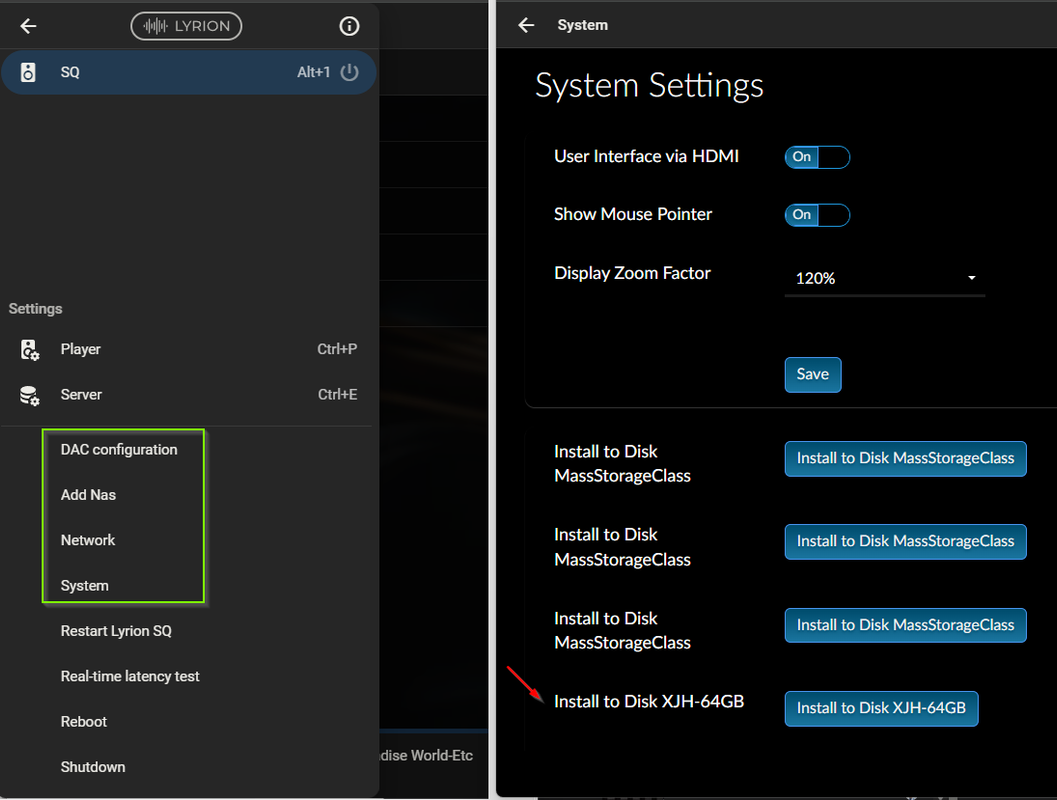The width and height of the screenshot is (1057, 800).
Task: Click the Lyrion logo badge
Action: (186, 26)
